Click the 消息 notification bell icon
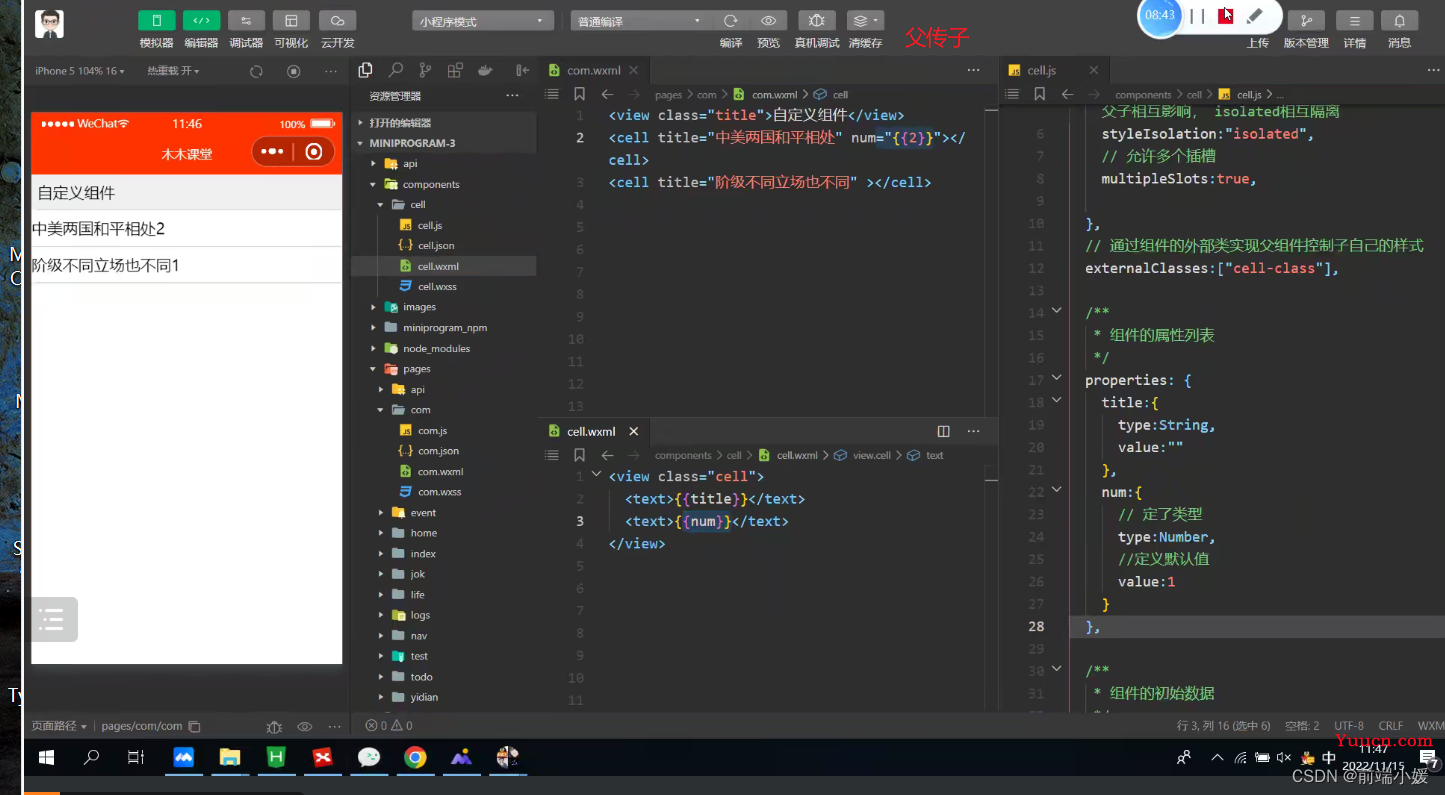The image size is (1445, 795). pos(1399,21)
